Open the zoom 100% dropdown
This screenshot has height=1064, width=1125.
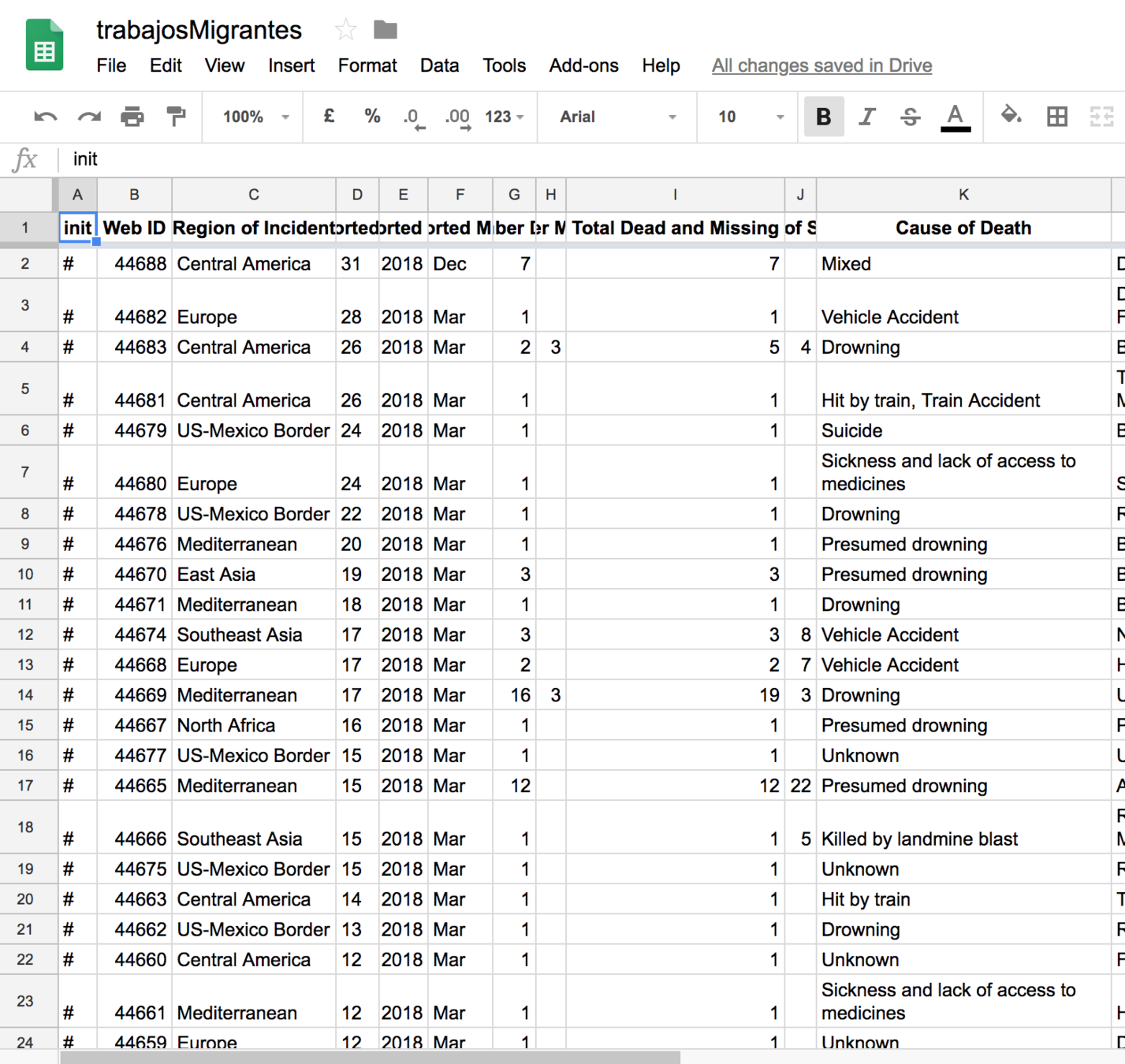pyautogui.click(x=255, y=117)
